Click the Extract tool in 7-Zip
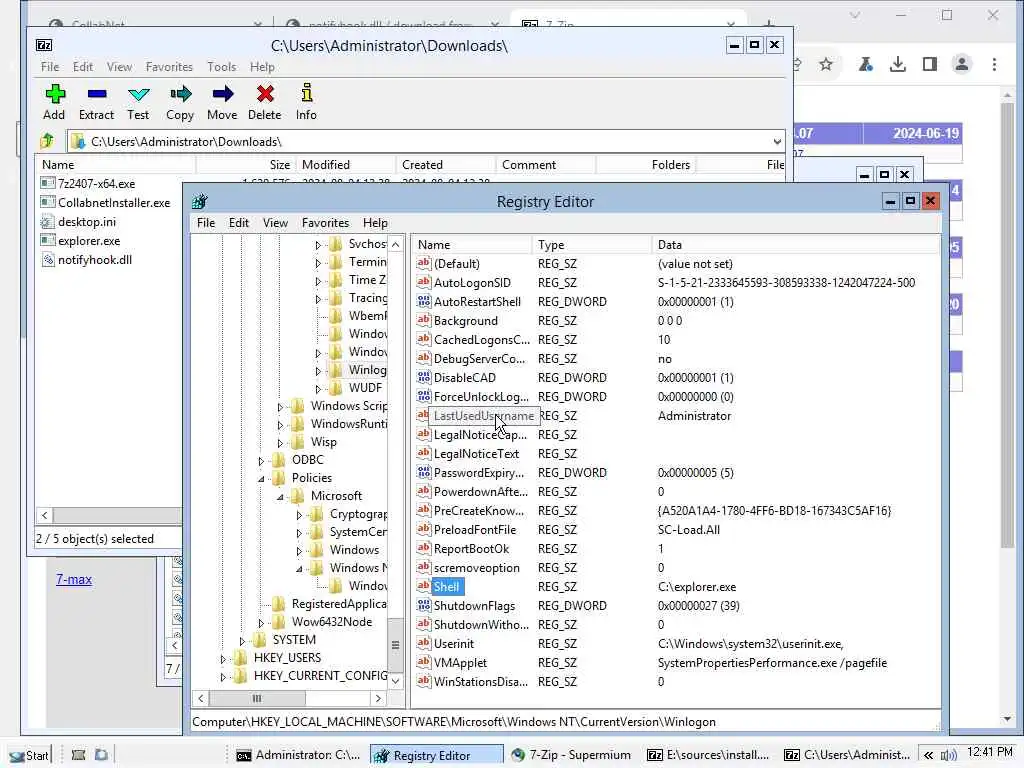The width and height of the screenshot is (1024, 768). 96,102
